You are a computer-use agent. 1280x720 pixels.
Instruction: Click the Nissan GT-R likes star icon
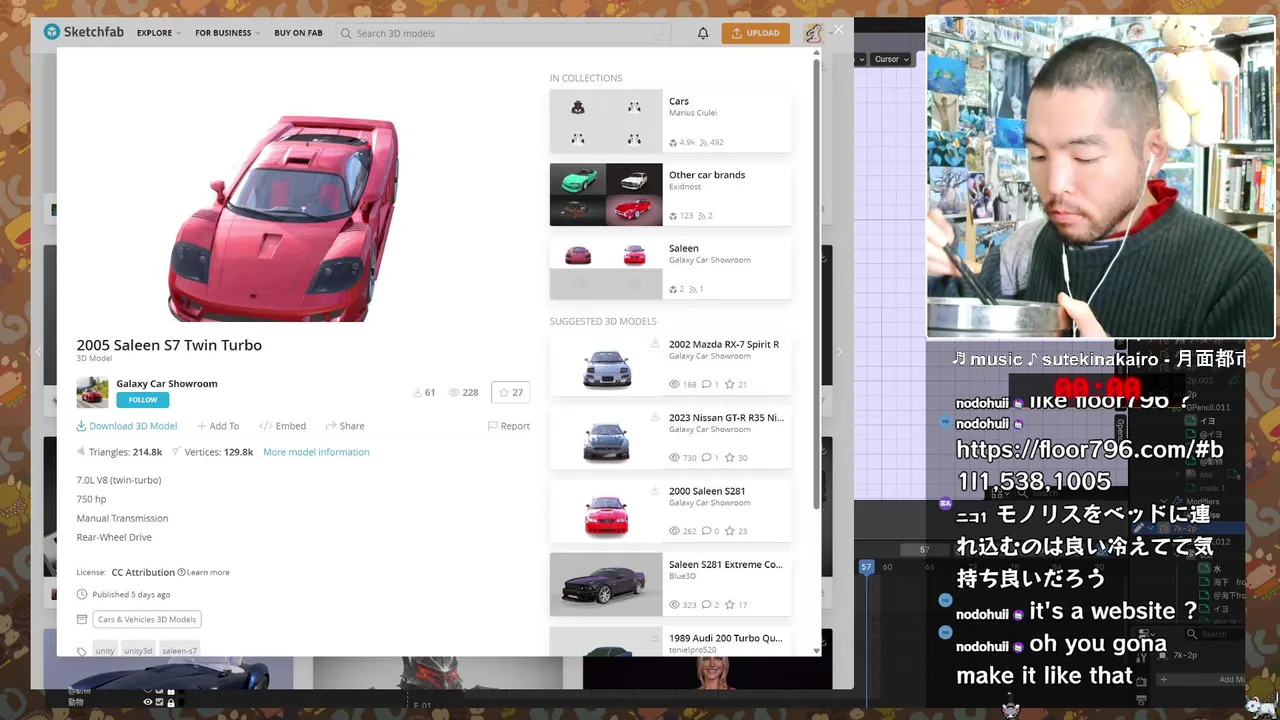[x=730, y=458]
